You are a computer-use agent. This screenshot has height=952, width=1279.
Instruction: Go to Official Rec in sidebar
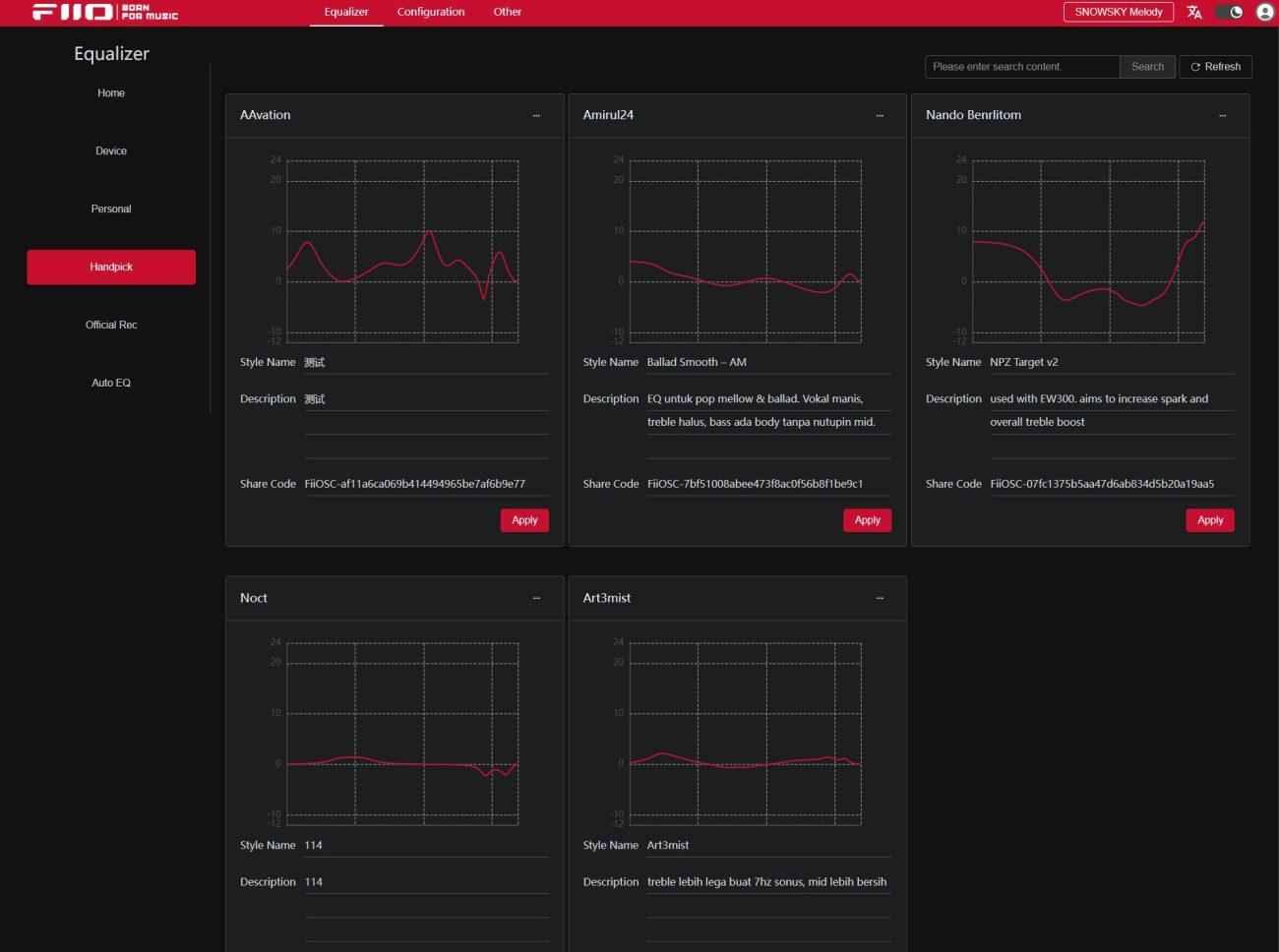click(111, 325)
